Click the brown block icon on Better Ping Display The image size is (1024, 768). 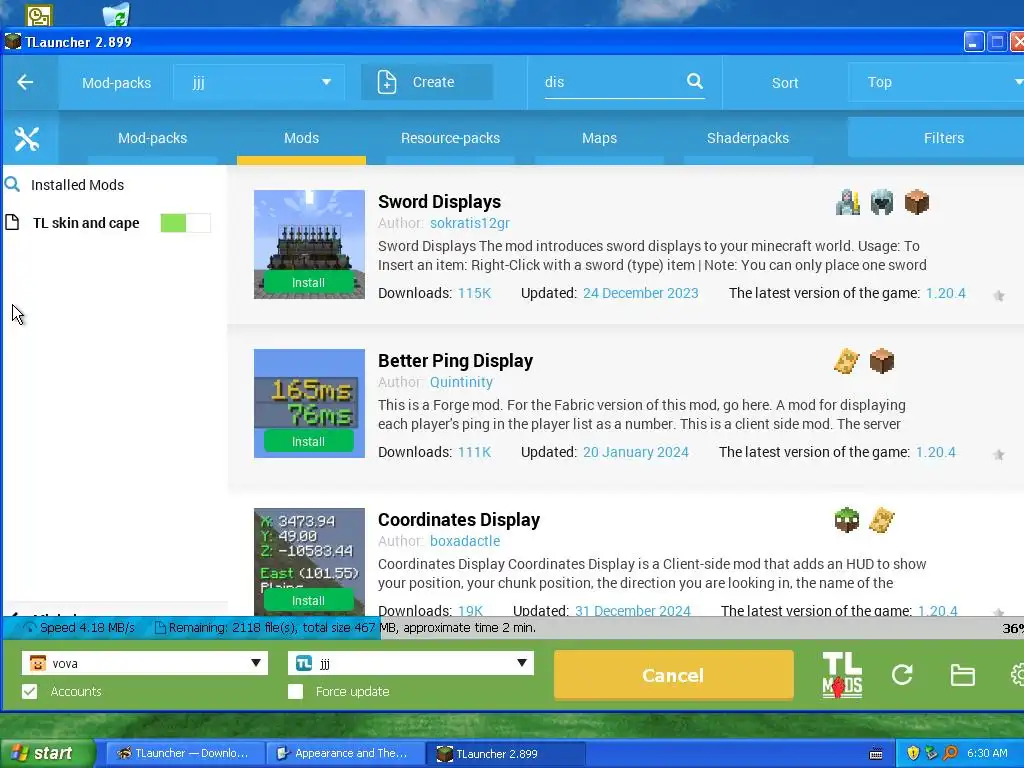[x=882, y=360]
